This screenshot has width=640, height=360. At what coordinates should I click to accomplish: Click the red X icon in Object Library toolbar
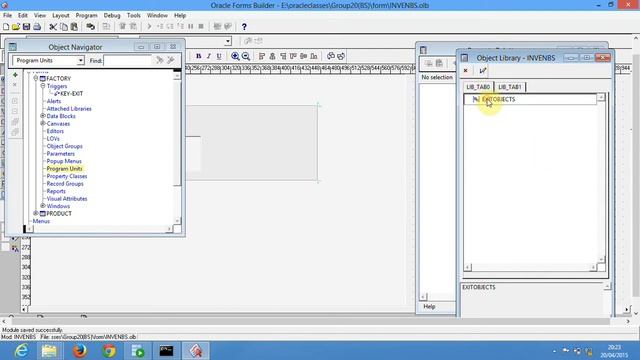[465, 71]
